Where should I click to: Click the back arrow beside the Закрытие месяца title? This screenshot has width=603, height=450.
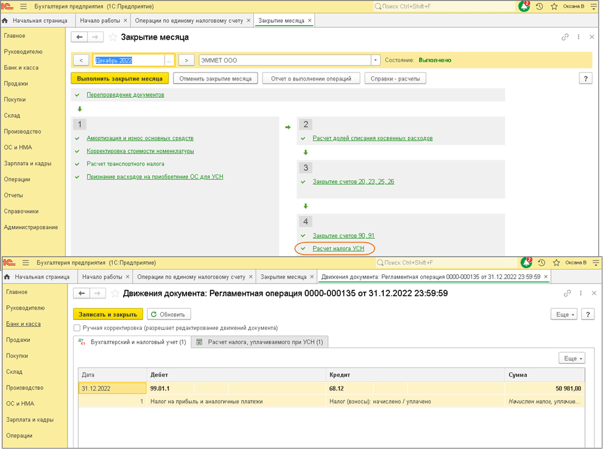pos(79,37)
